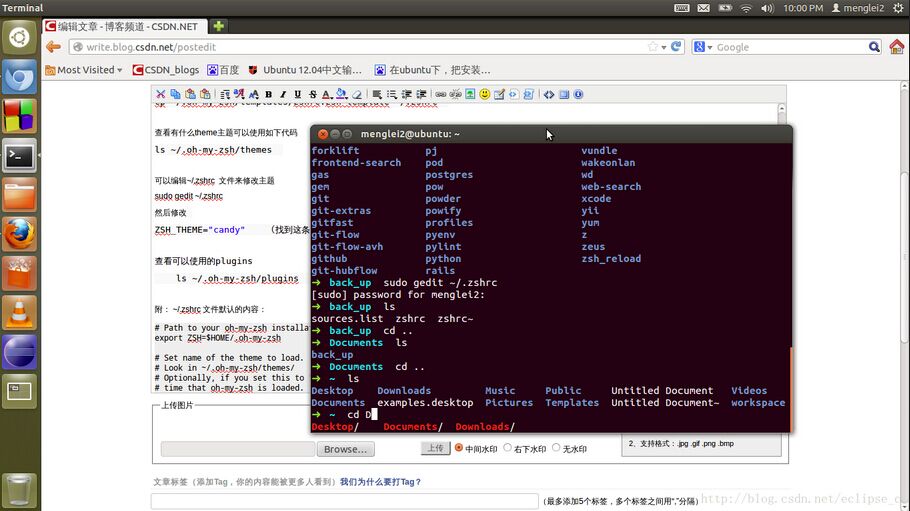910x511 pixels.
Task: Open the Dash home launcher icon
Action: [20, 38]
